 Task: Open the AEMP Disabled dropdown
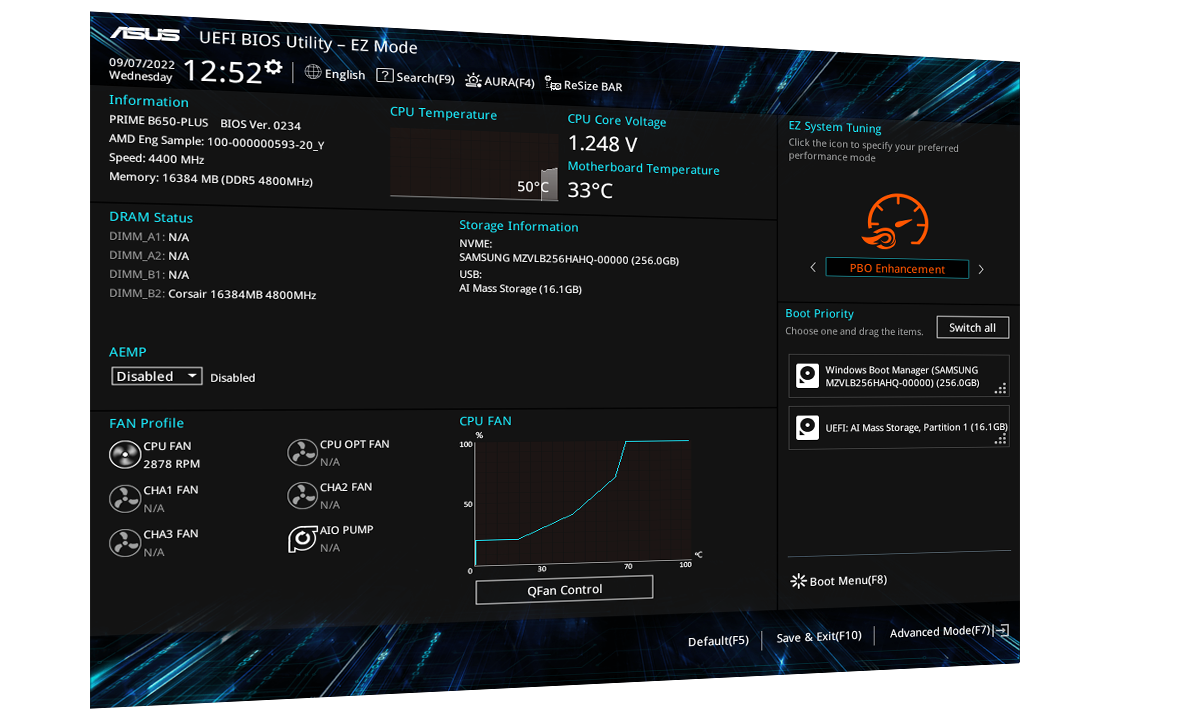point(157,376)
